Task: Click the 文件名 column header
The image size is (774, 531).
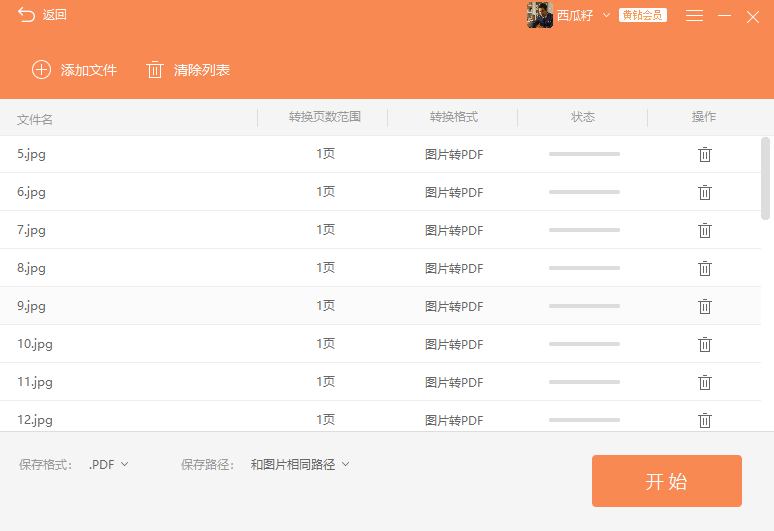Action: (x=35, y=119)
